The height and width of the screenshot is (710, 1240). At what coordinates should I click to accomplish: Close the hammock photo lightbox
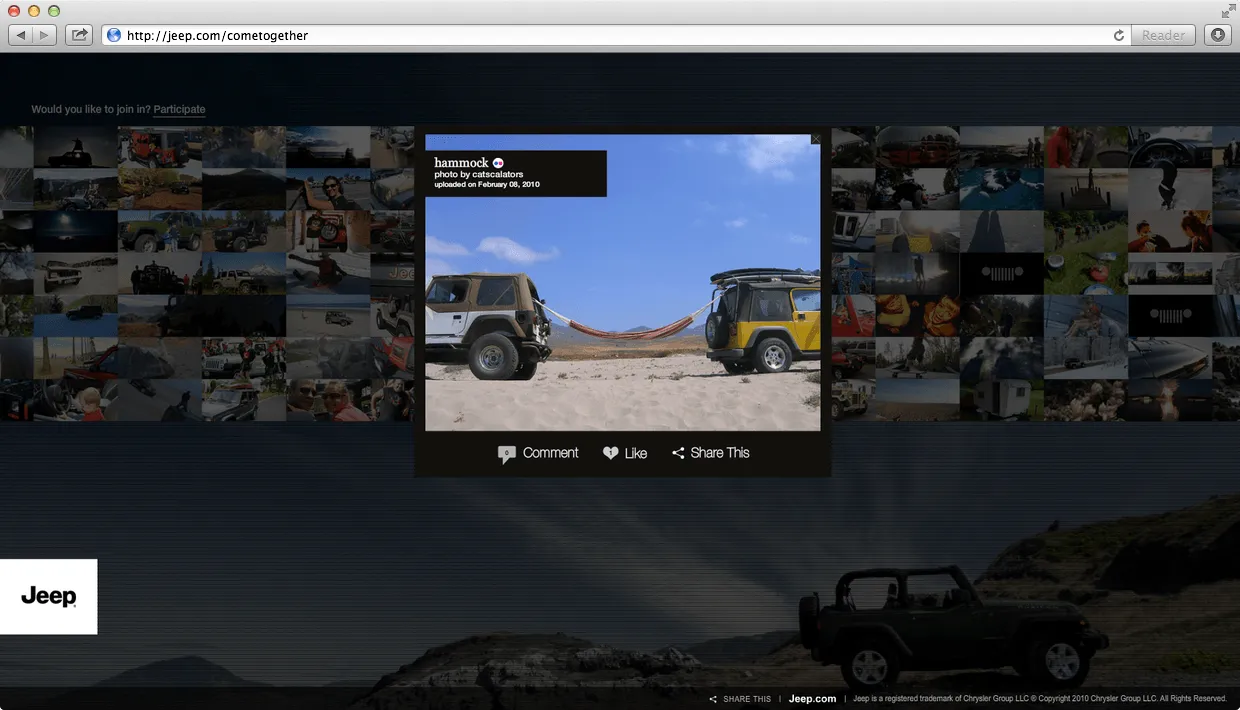tap(816, 140)
